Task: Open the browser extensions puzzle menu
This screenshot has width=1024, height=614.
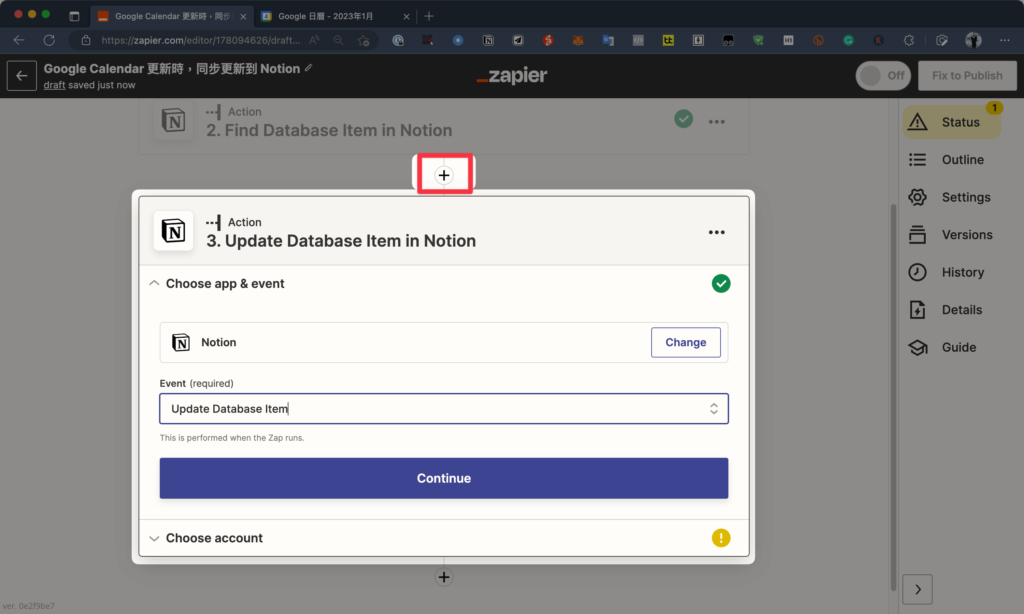Action: 908,40
